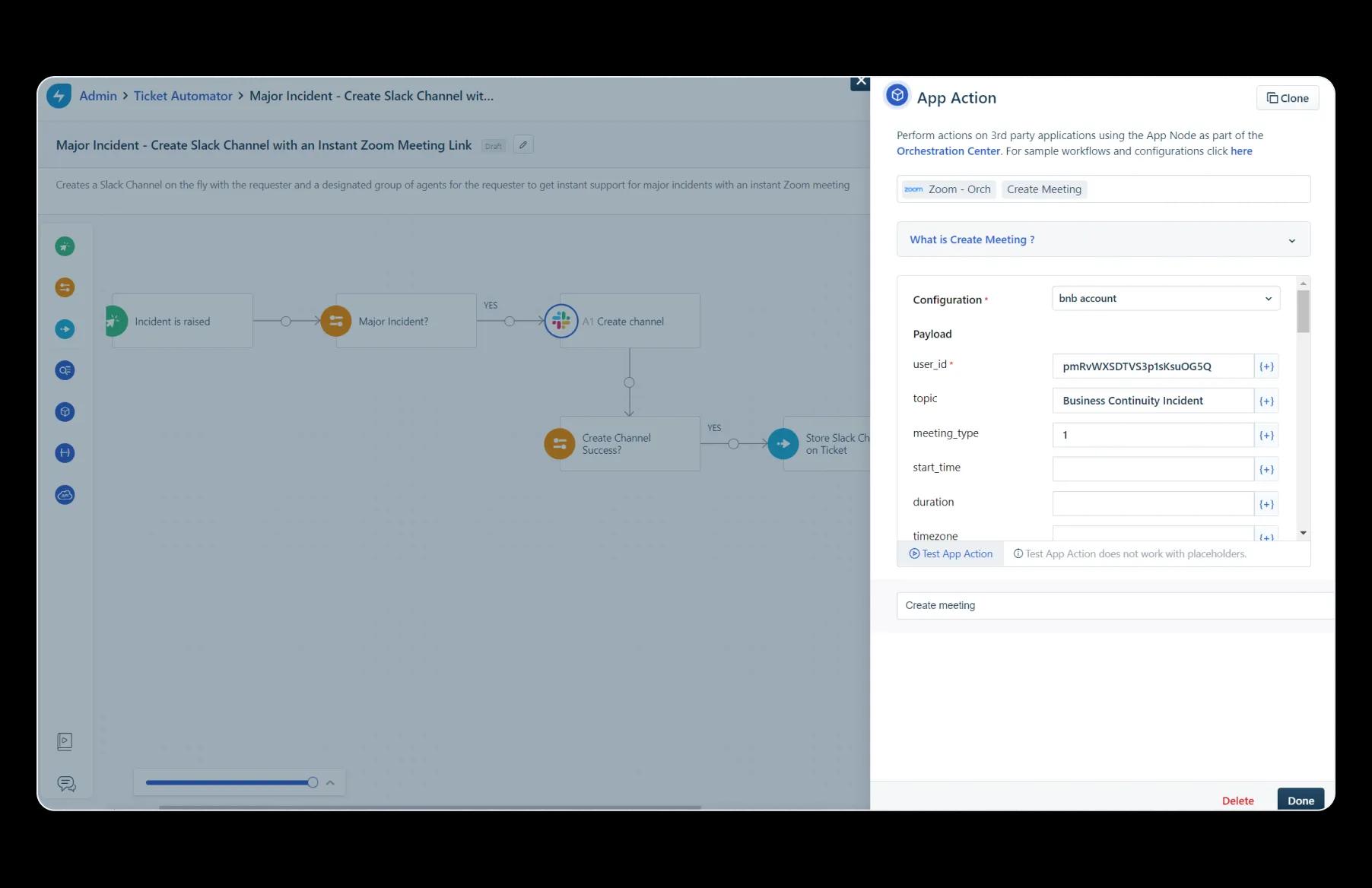Click connector below Create channel node

(629, 382)
